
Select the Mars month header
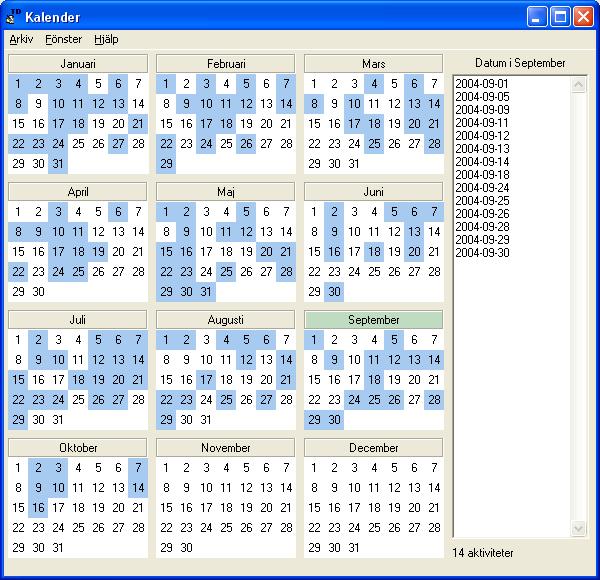[373, 64]
